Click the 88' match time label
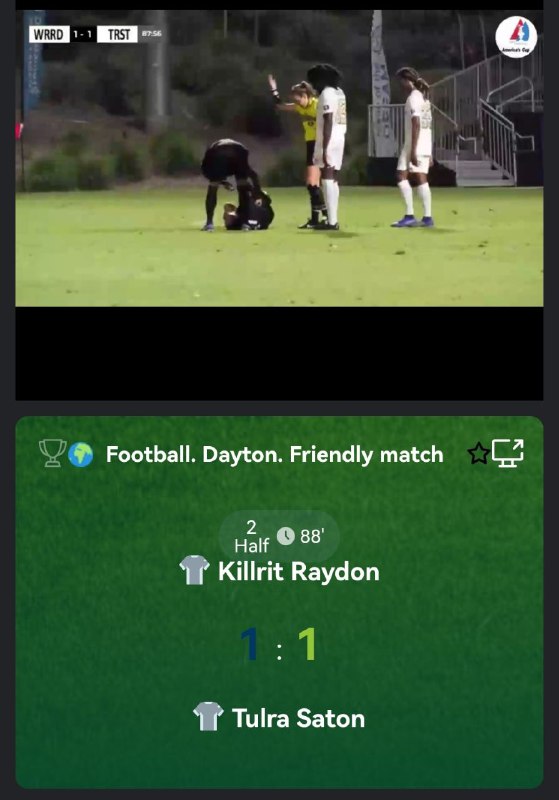 tap(312, 537)
